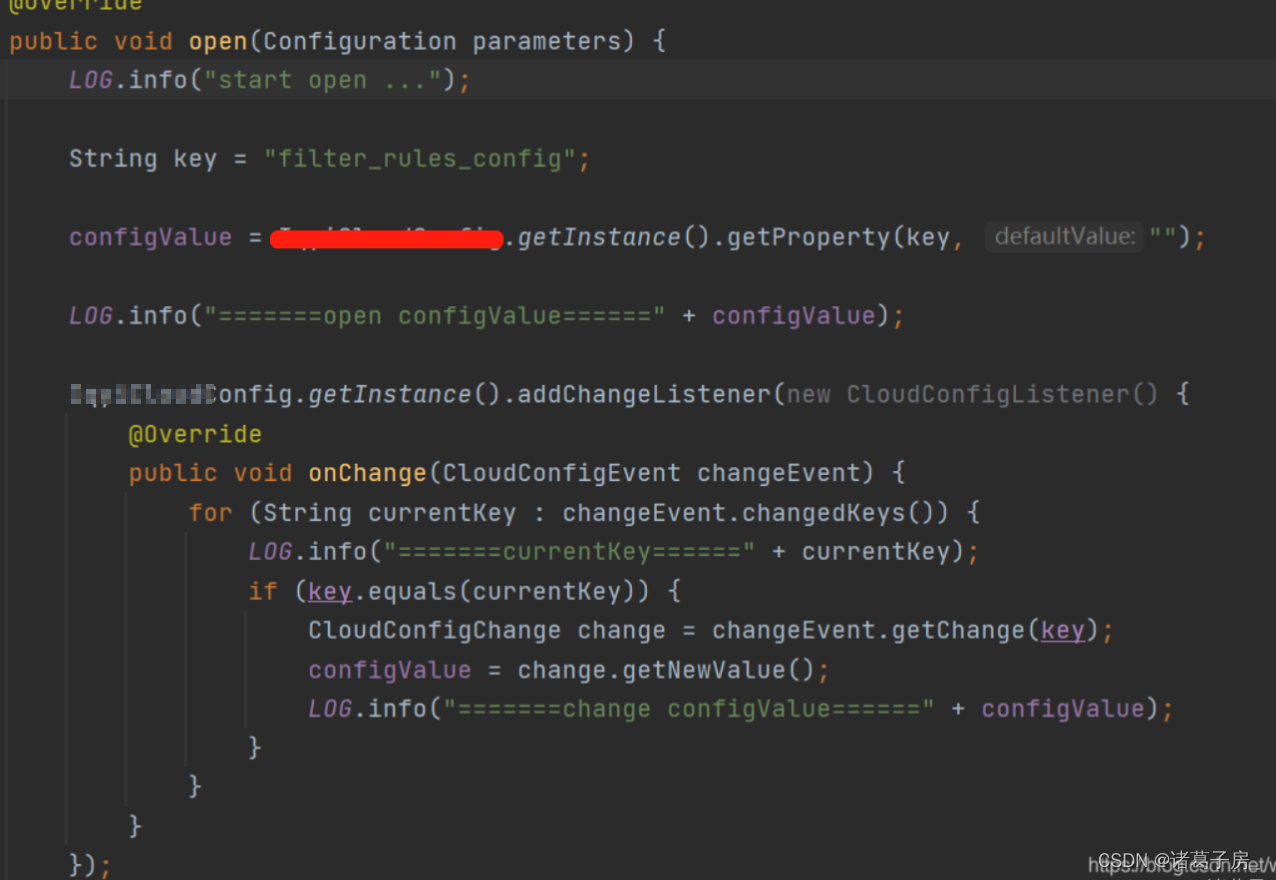
Task: Click the "start open ..." string literal
Action: (322, 79)
